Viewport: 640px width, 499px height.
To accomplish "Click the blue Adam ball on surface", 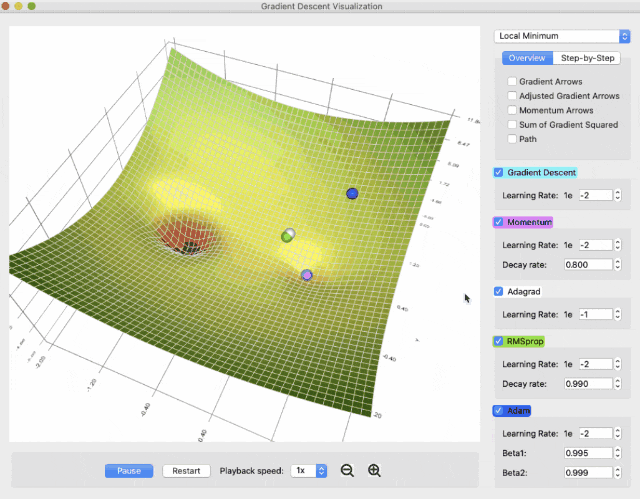I will (x=352, y=193).
